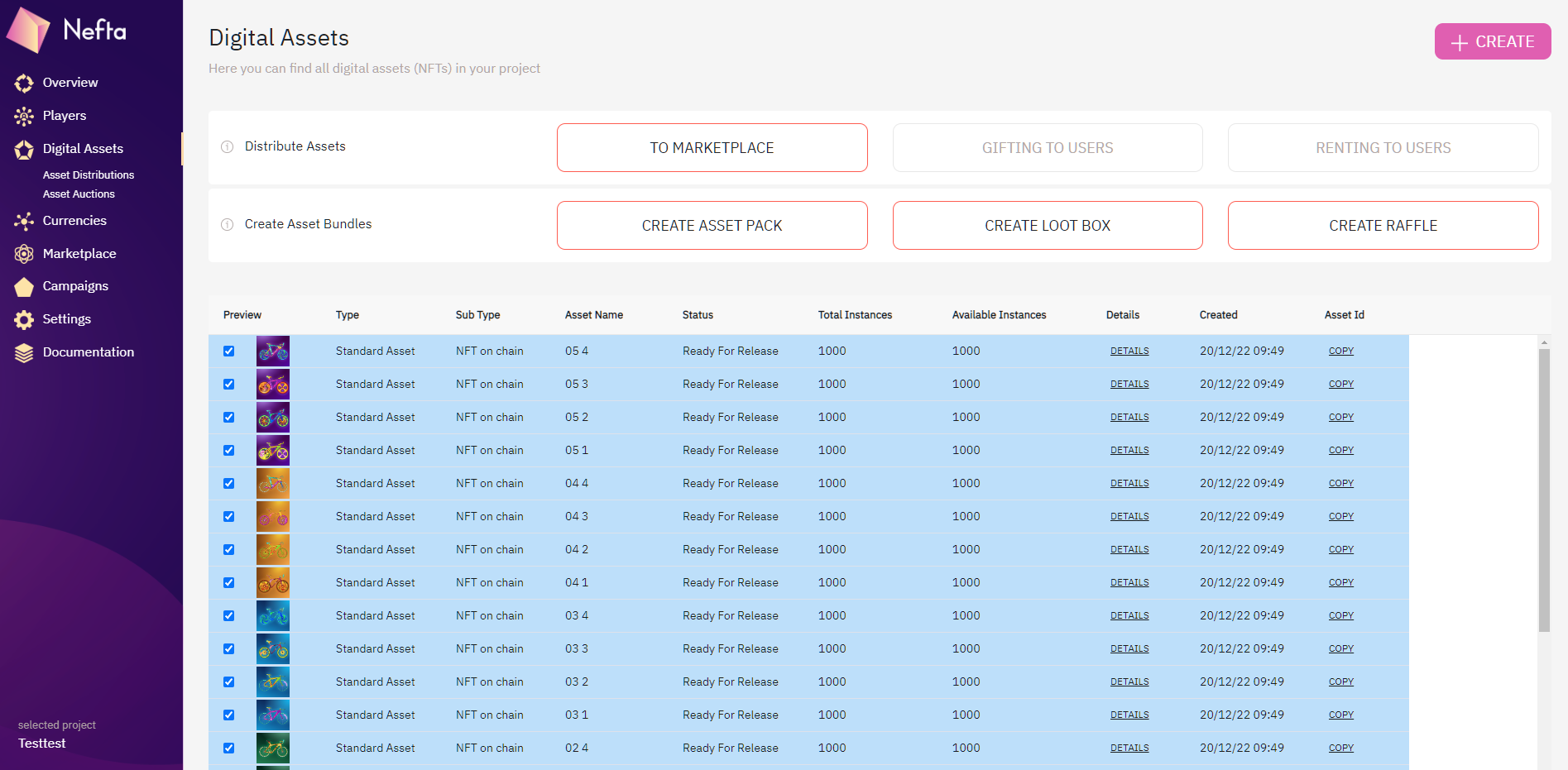Click the Currencies sidebar icon
This screenshot has height=770, width=1568.
24,221
